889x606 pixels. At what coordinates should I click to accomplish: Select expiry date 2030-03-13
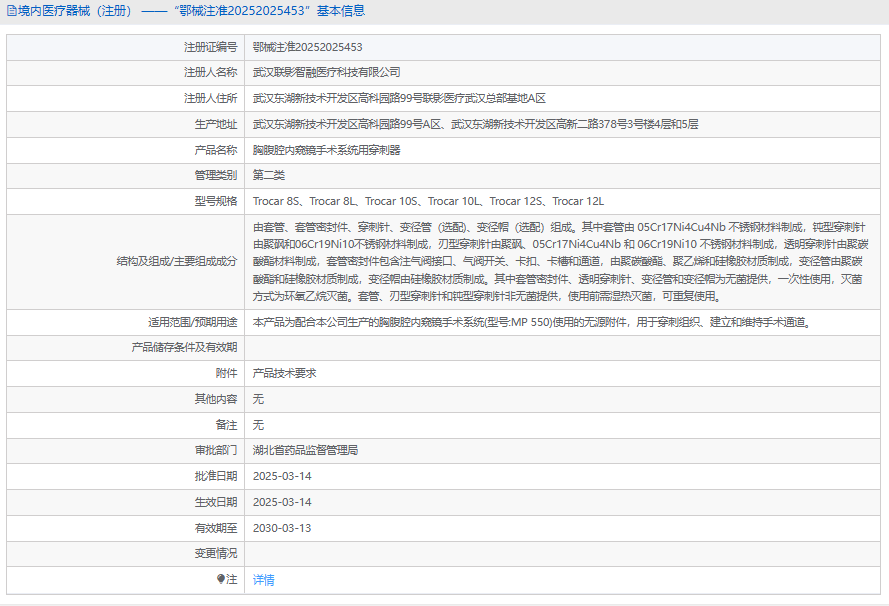click(x=282, y=528)
